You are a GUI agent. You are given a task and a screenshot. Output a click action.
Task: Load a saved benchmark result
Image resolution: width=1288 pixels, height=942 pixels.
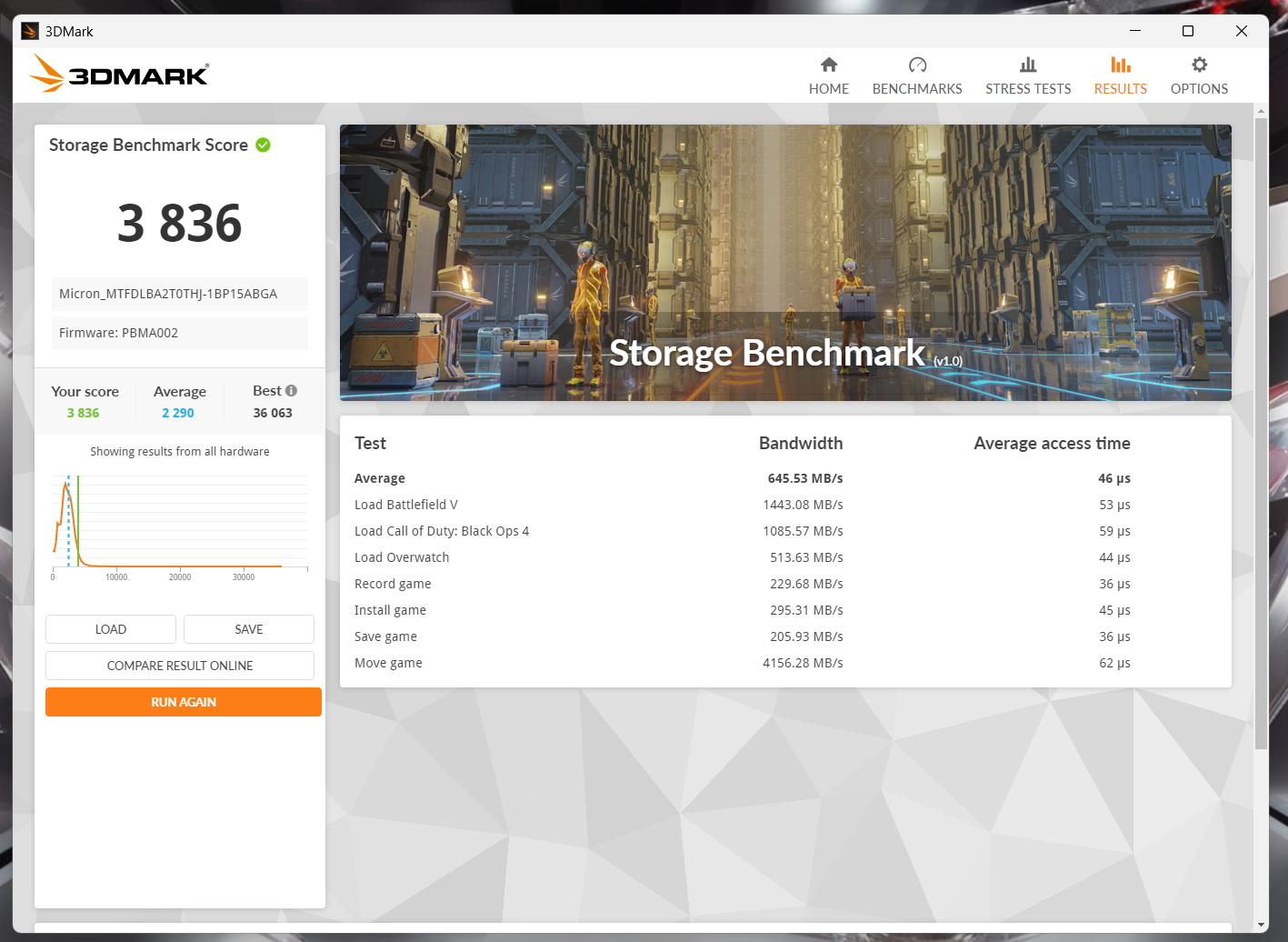(111, 629)
